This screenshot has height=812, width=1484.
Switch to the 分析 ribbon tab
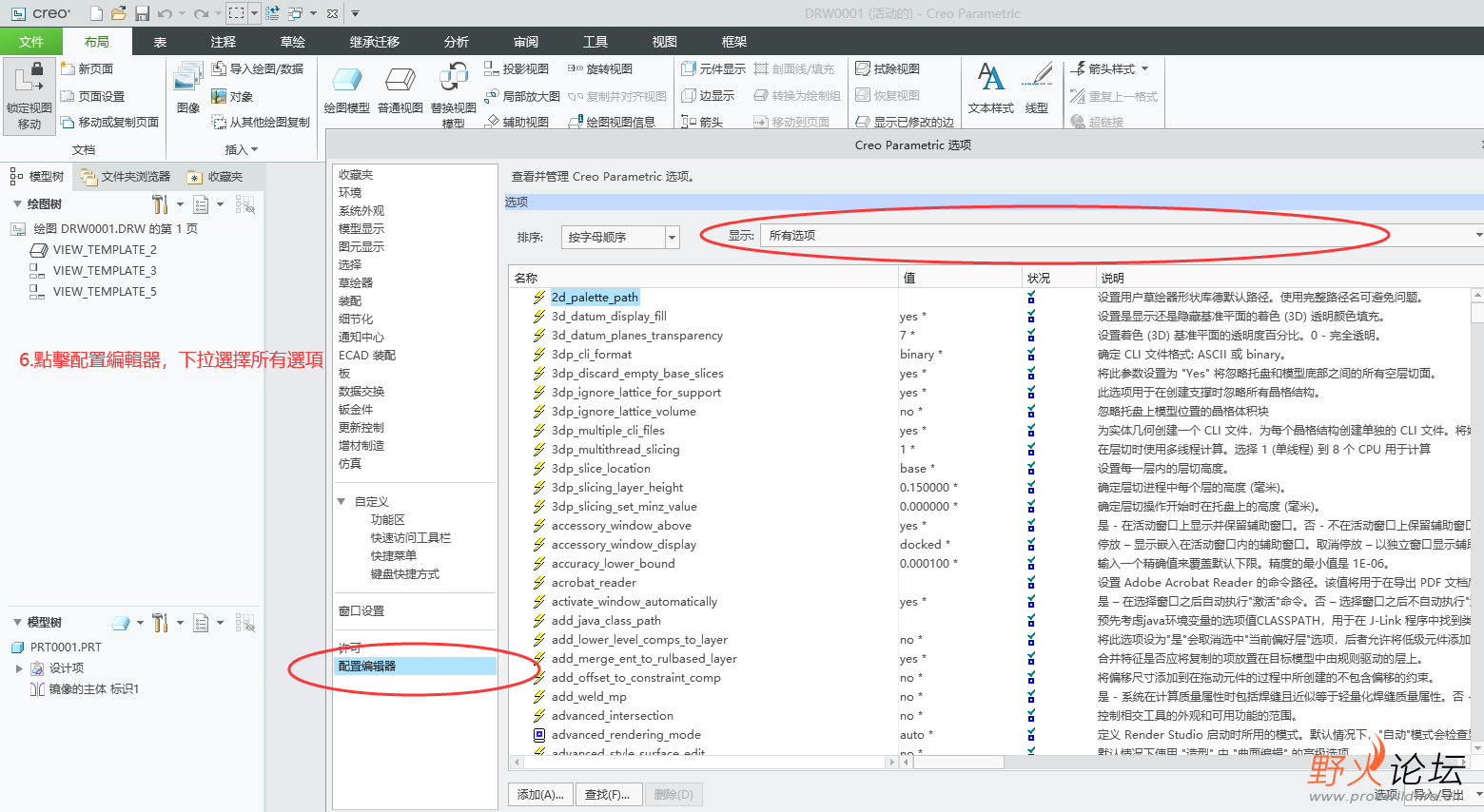[x=457, y=42]
